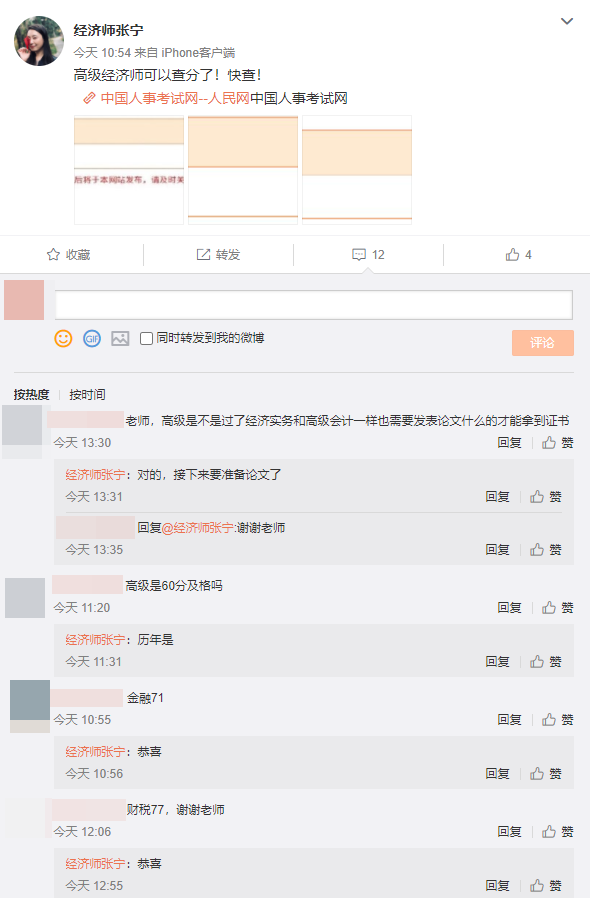This screenshot has height=898, width=590.
Task: Focus the comment input box
Action: click(x=314, y=305)
